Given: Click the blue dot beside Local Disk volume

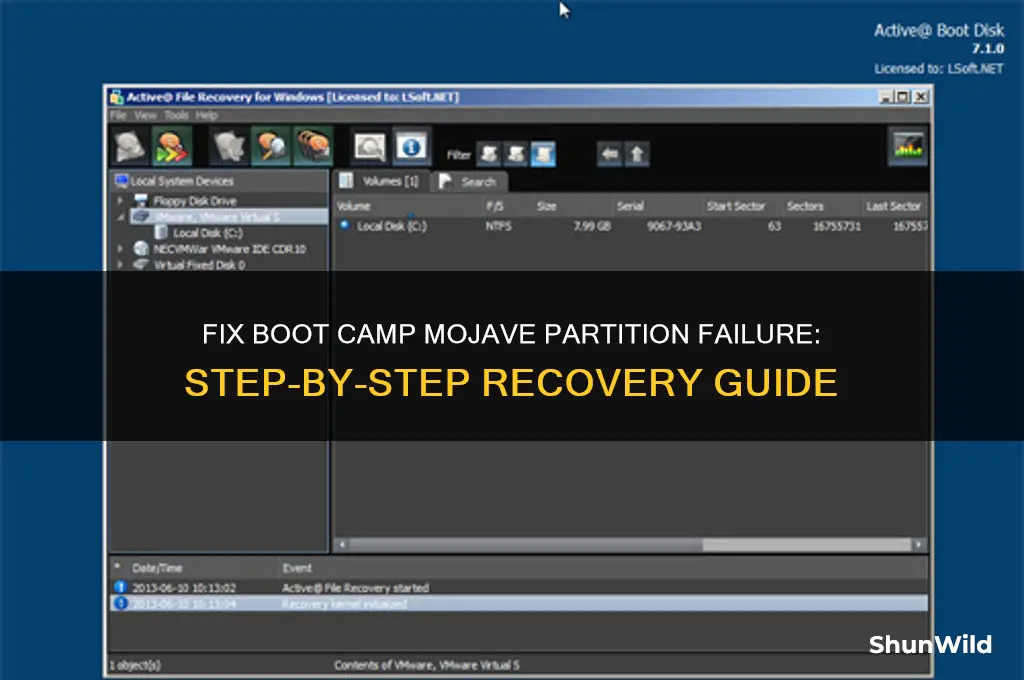Looking at the screenshot, I should 344,225.
